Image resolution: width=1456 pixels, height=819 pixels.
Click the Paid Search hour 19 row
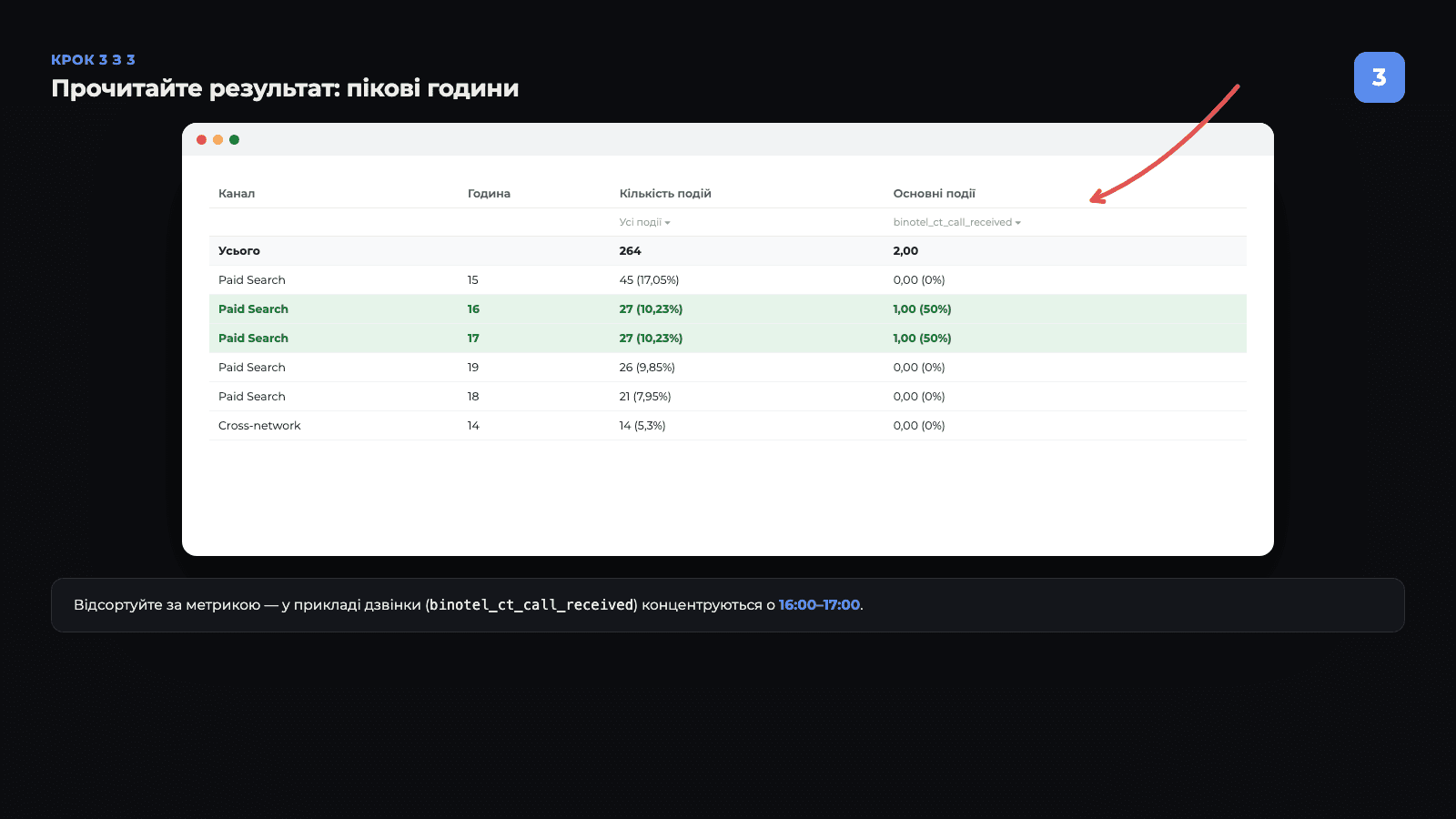728,368
